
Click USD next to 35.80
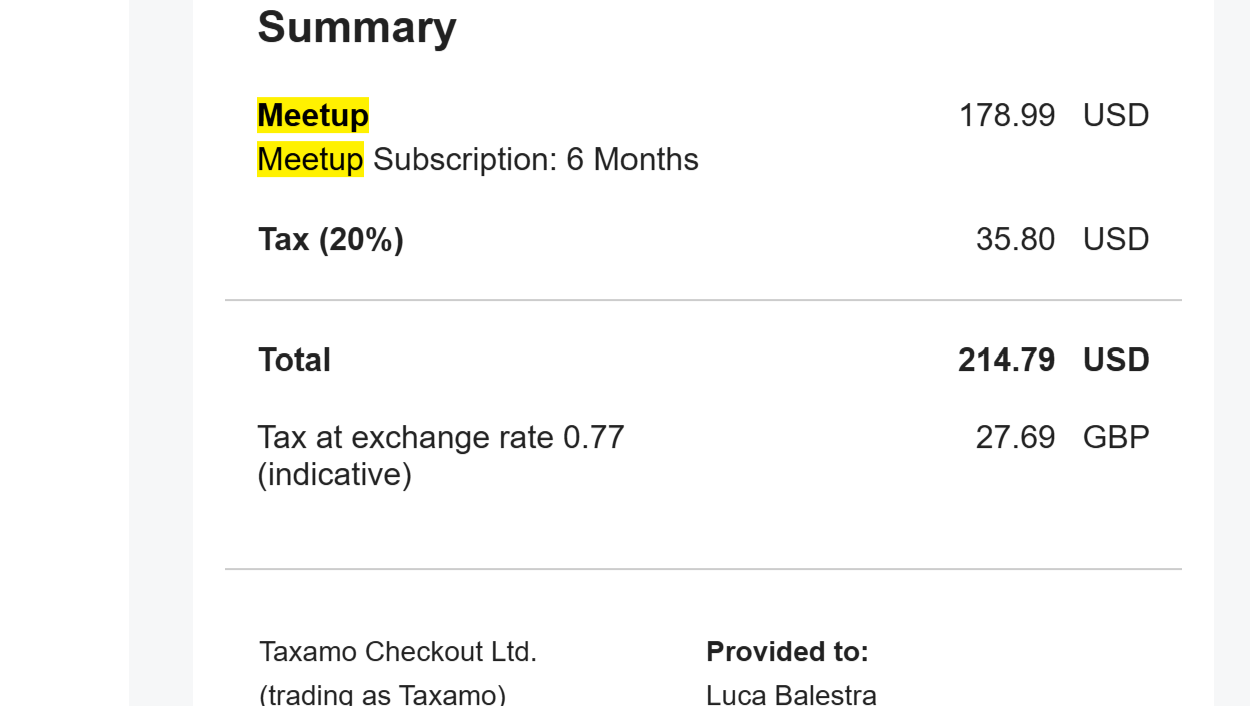pos(1115,240)
